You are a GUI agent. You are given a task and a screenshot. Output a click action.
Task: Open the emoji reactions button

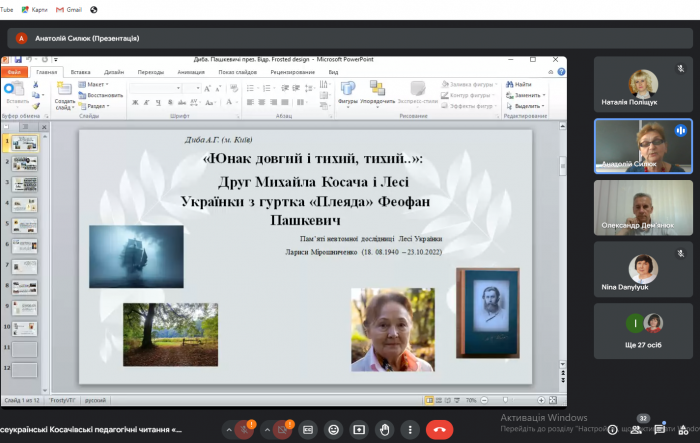coord(333,430)
